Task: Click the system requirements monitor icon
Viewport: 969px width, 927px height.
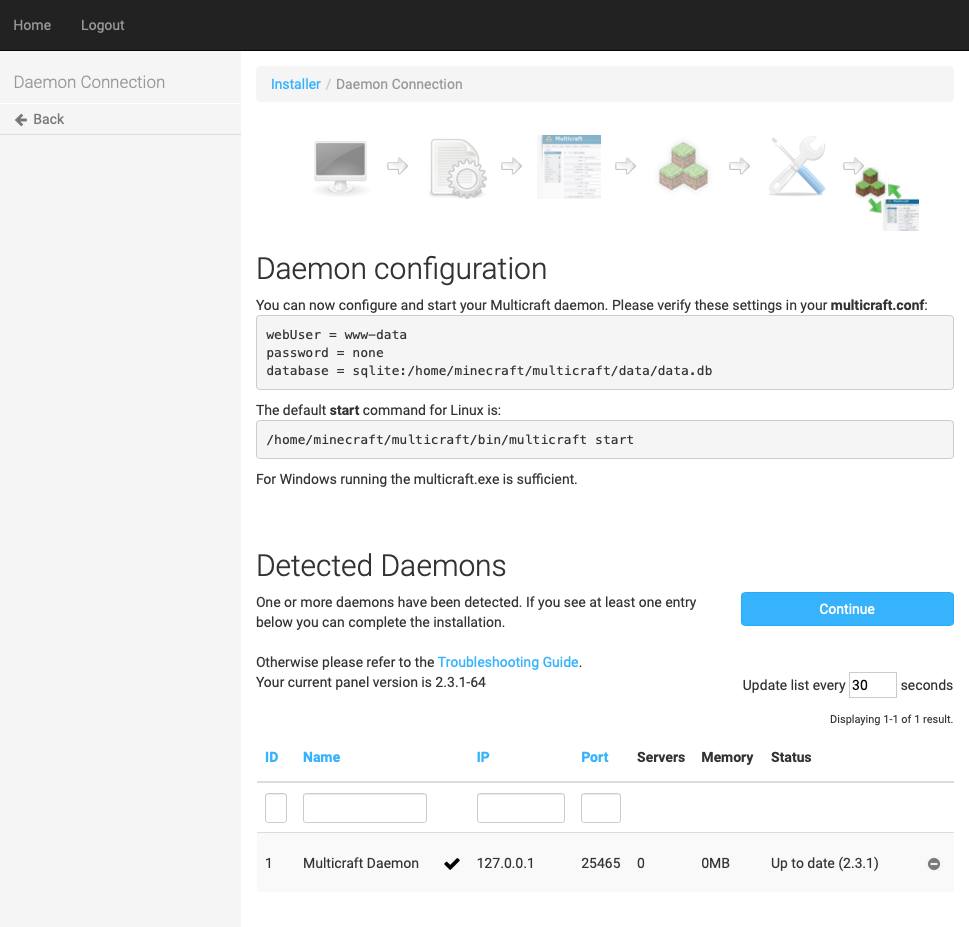Action: (x=339, y=165)
